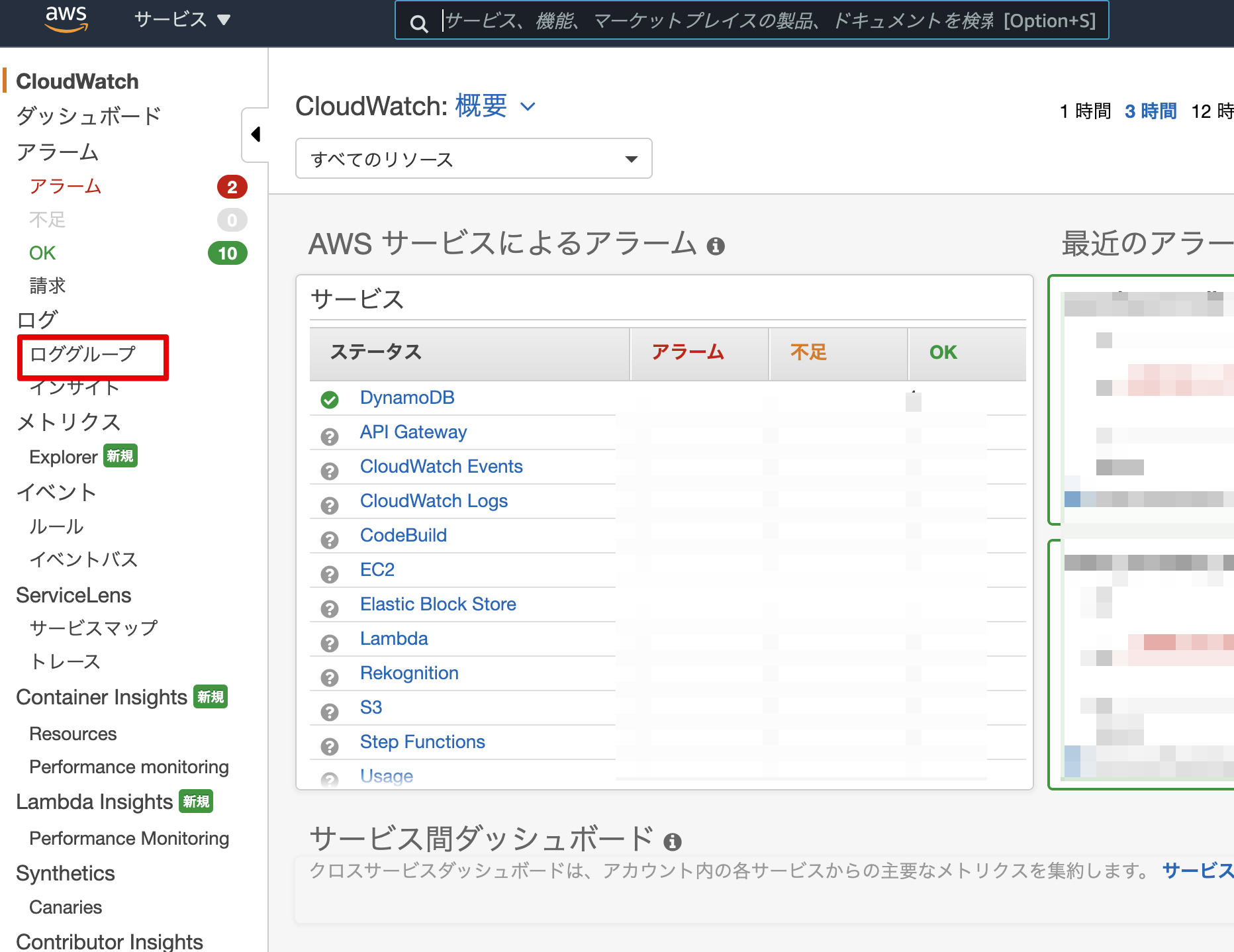
Task: Open ロググループ in the sidebar
Action: coord(83,354)
